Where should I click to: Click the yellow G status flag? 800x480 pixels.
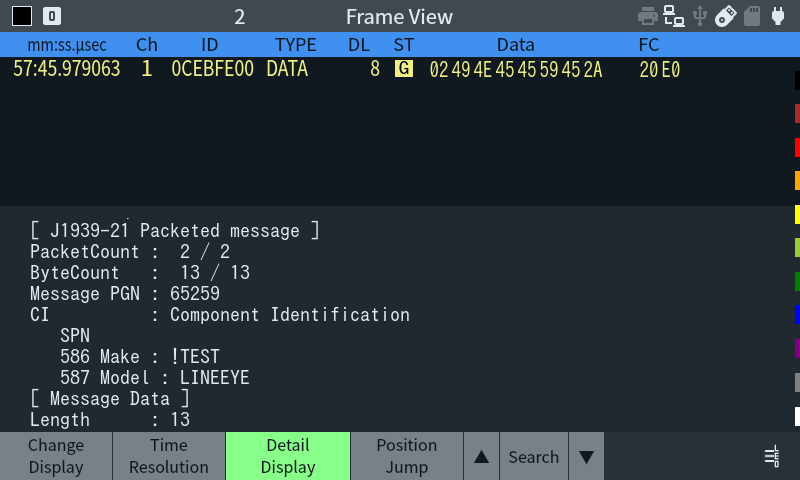tap(403, 69)
